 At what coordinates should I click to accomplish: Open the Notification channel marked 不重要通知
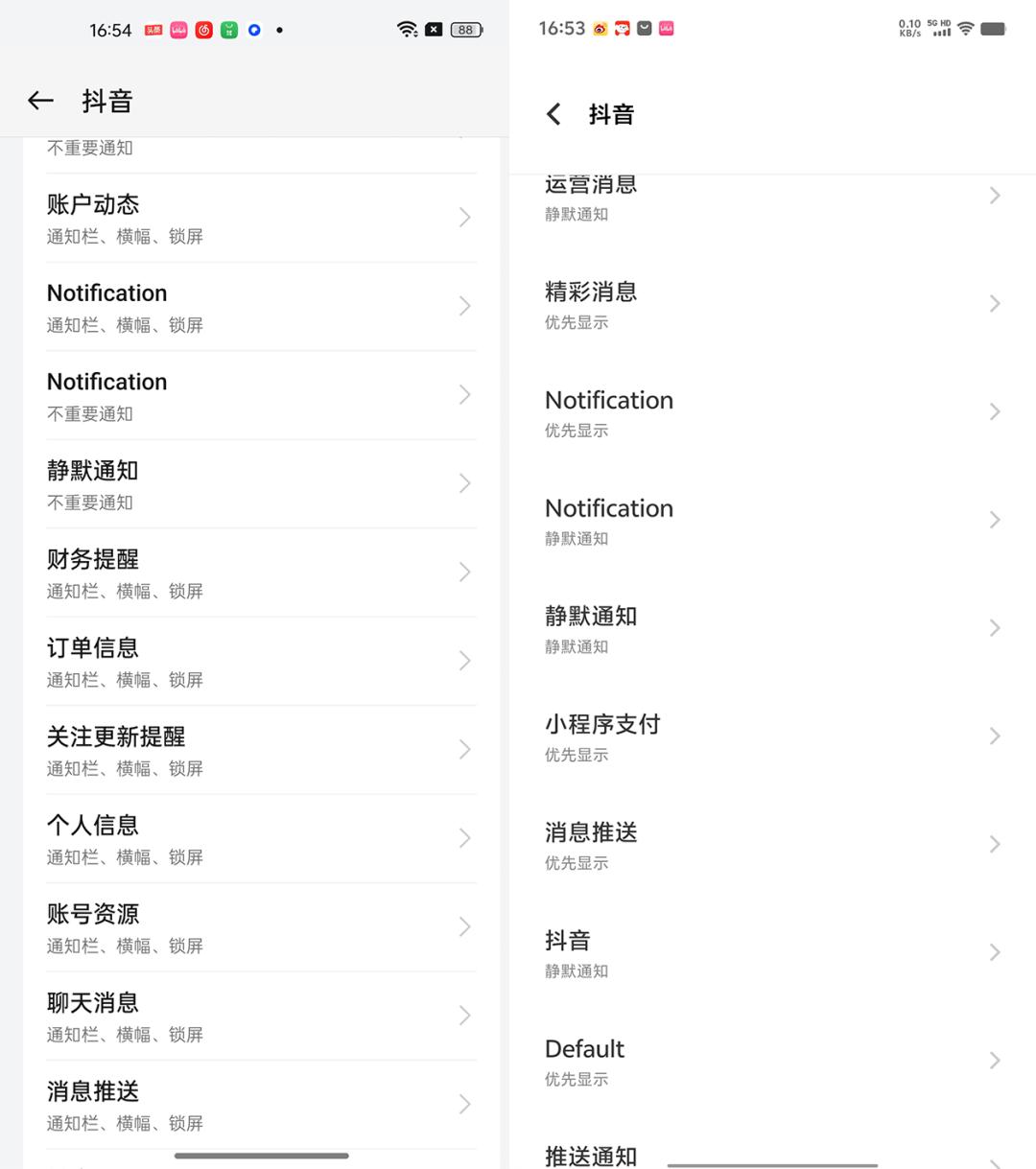262,395
